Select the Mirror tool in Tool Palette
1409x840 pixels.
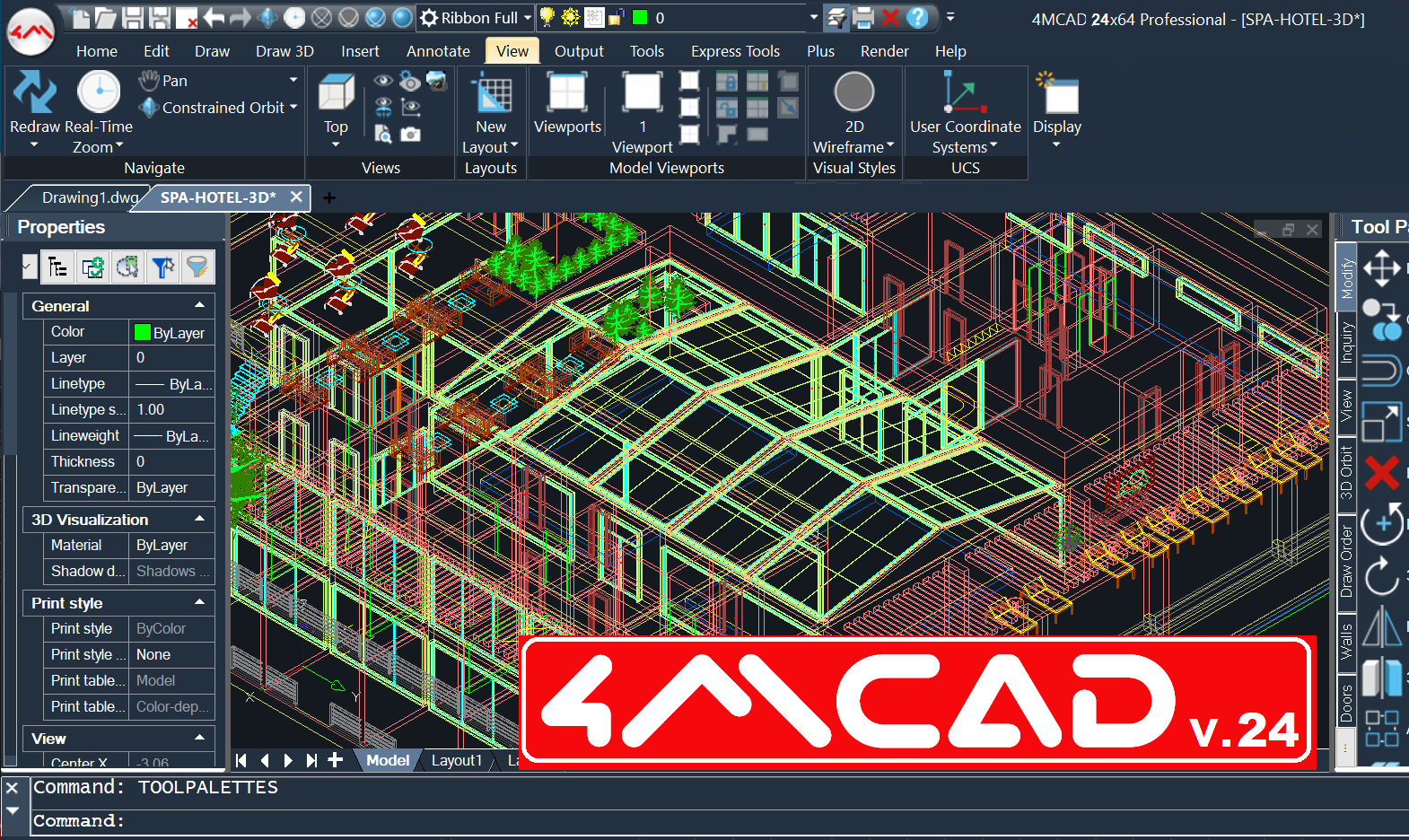pos(1381,626)
